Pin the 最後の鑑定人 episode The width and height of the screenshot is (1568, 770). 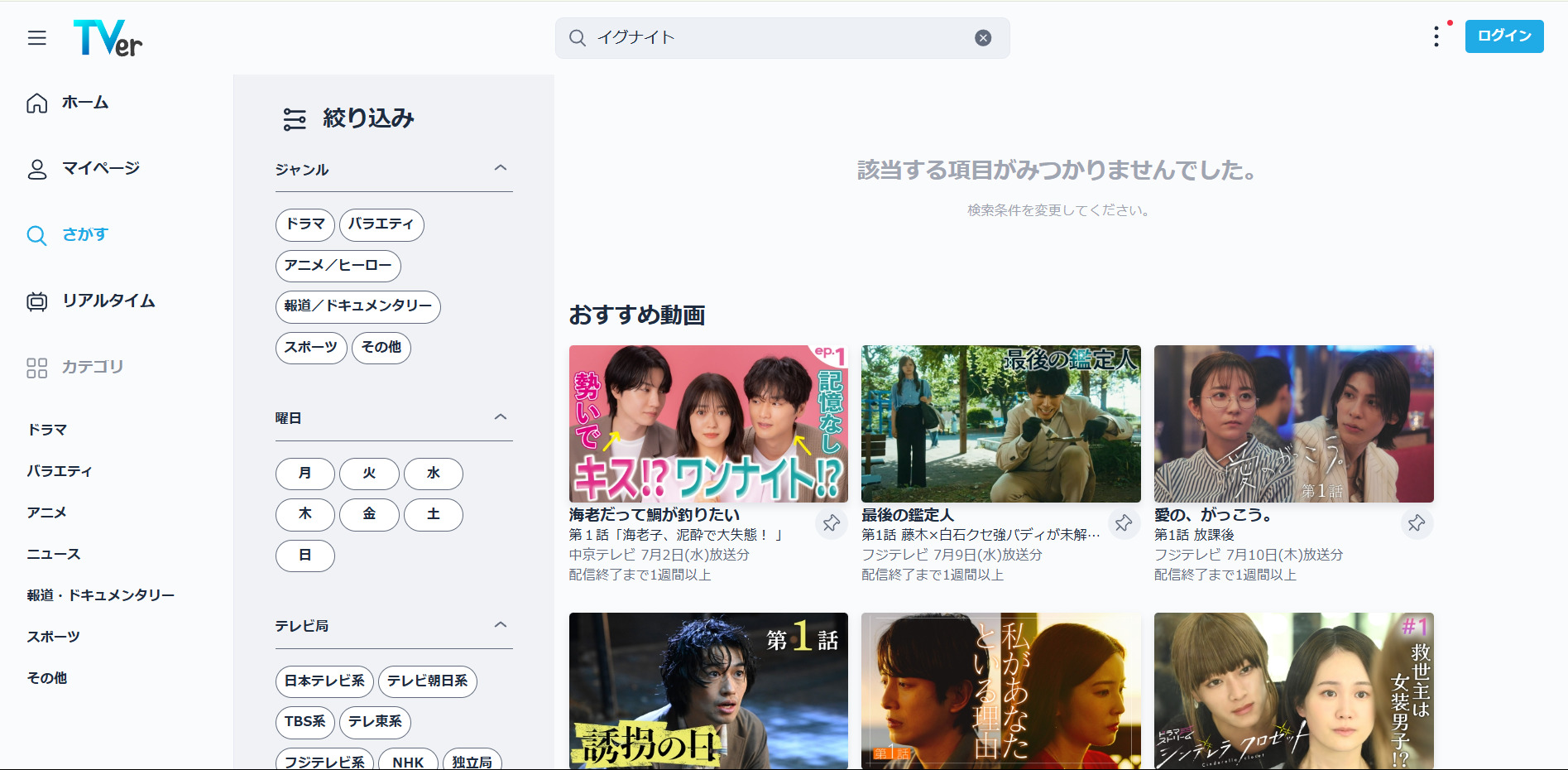[x=1124, y=523]
